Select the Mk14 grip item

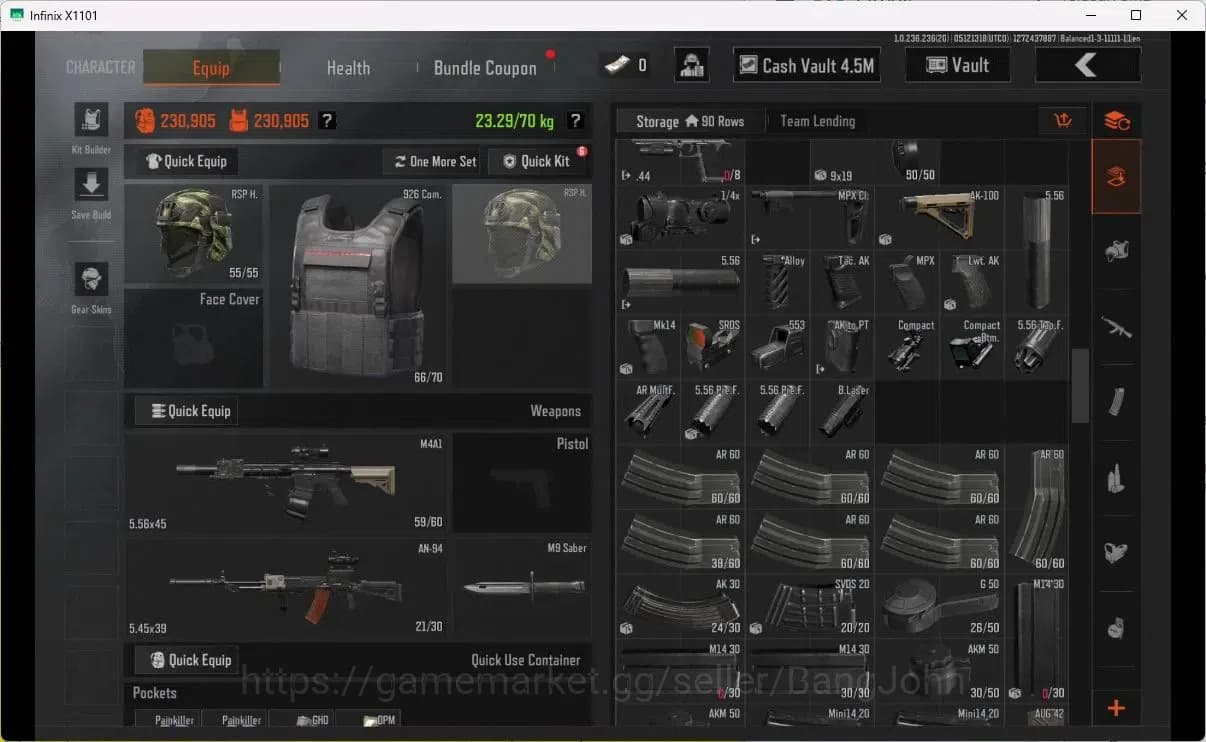coord(649,347)
